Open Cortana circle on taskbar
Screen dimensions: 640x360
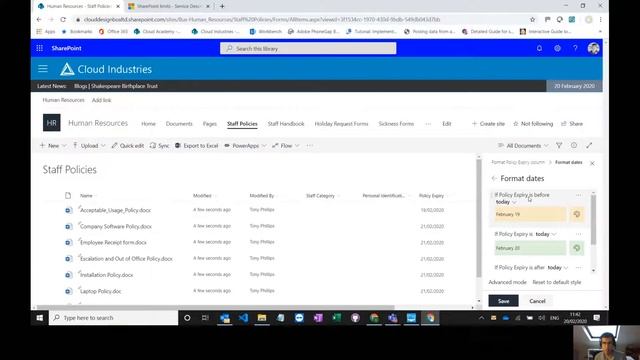click(187, 318)
